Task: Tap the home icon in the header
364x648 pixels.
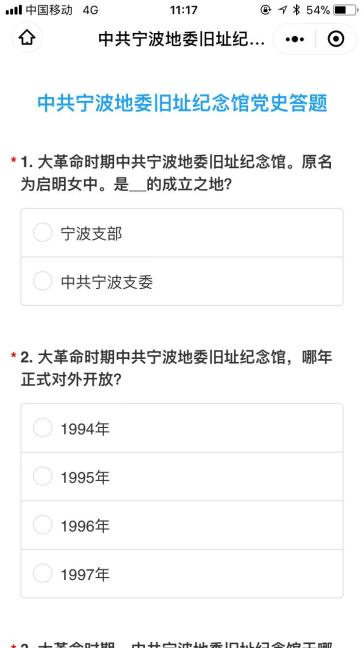Action: (x=27, y=38)
